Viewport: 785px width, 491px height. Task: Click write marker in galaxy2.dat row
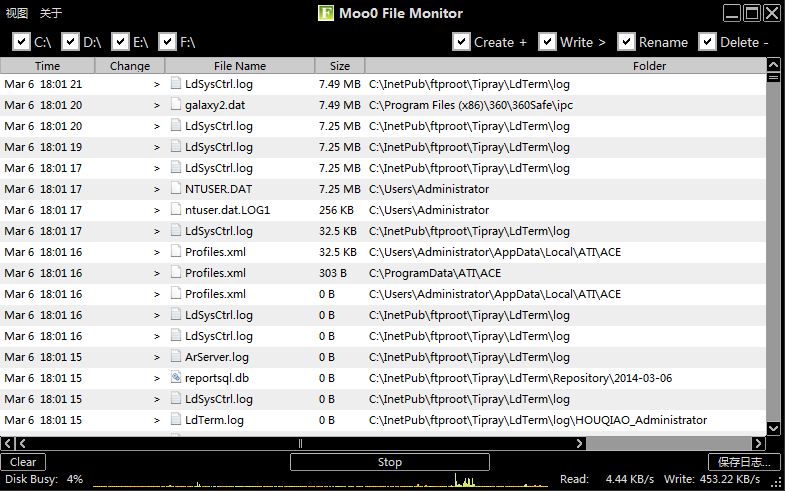[157, 105]
